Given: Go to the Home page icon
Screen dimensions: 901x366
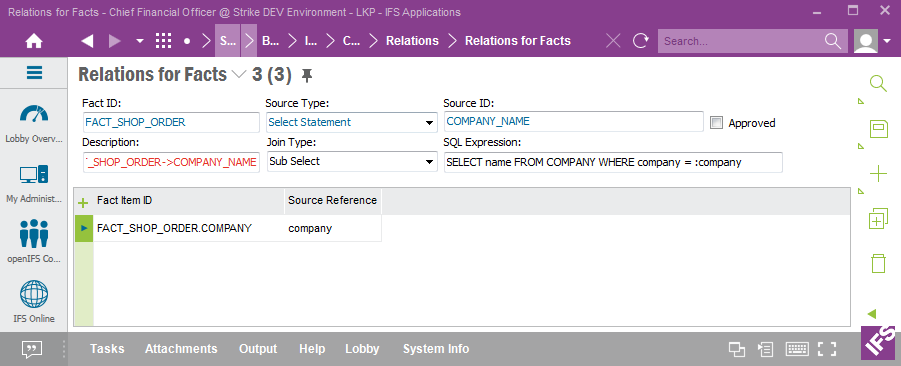Looking at the screenshot, I should pyautogui.click(x=34, y=41).
